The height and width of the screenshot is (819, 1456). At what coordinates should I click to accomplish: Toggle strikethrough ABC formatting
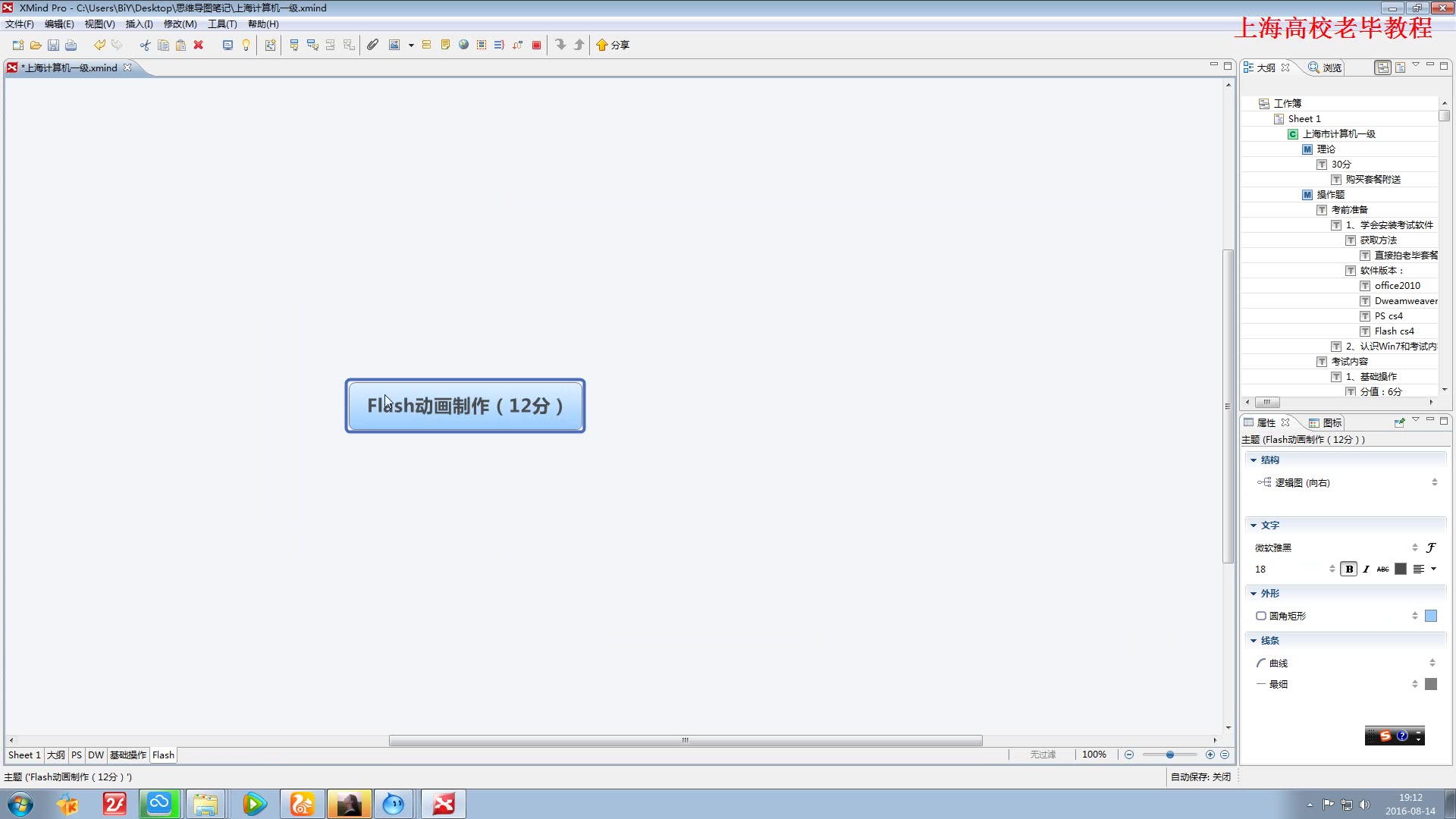point(1383,569)
